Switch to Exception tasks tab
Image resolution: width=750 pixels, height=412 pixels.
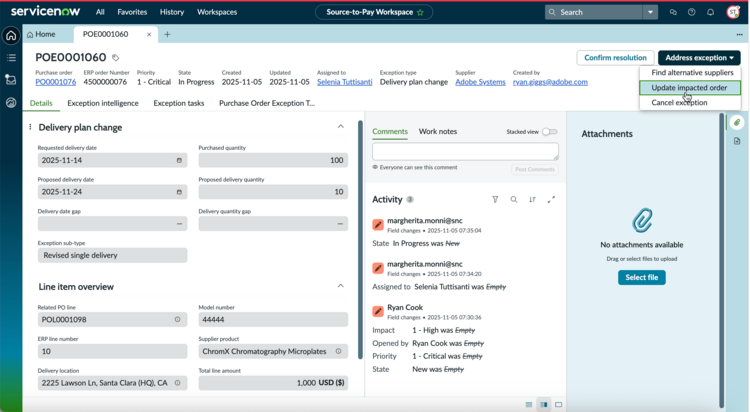[x=179, y=103]
